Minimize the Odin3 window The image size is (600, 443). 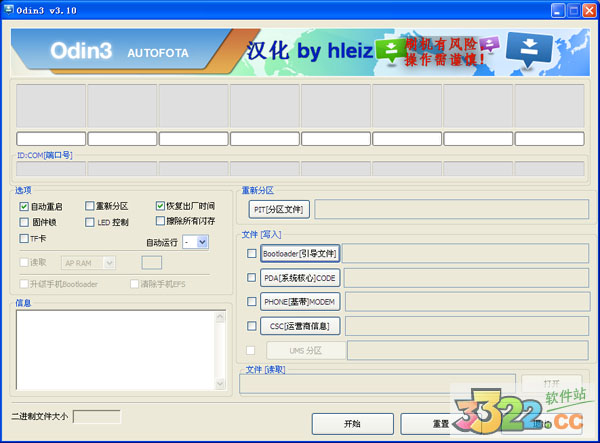(558, 10)
